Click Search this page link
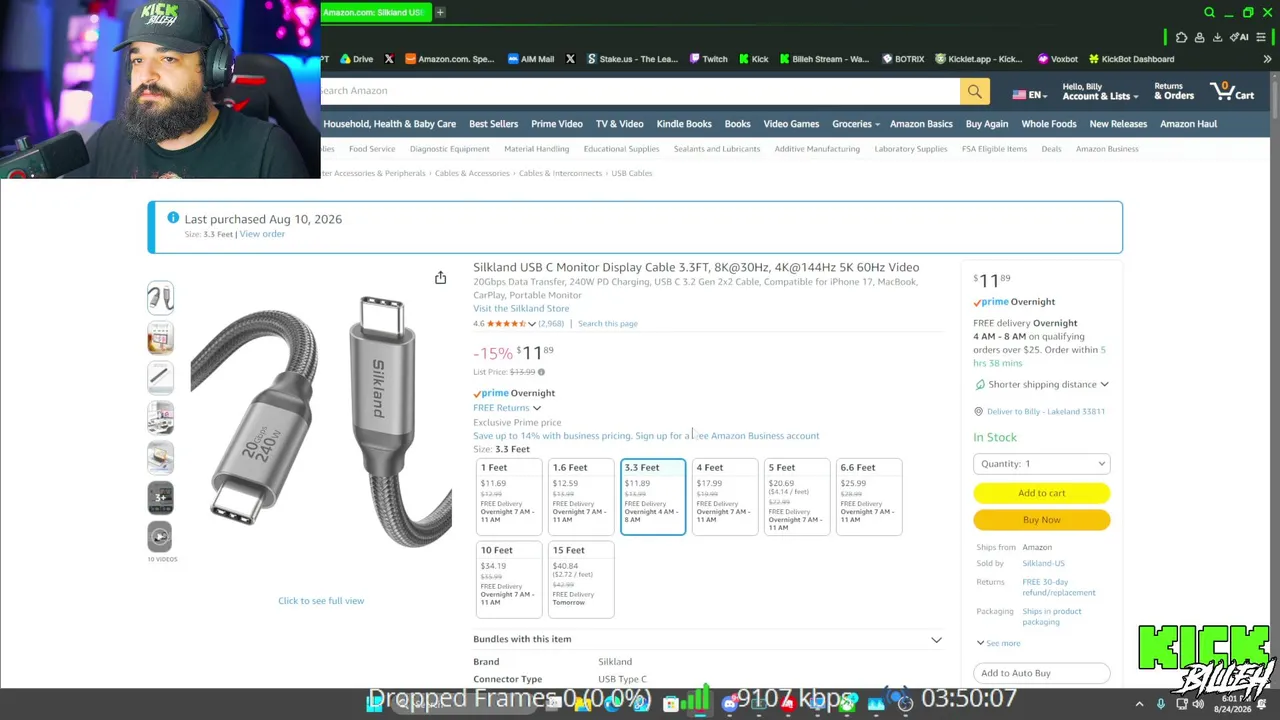1280x720 pixels. click(607, 324)
